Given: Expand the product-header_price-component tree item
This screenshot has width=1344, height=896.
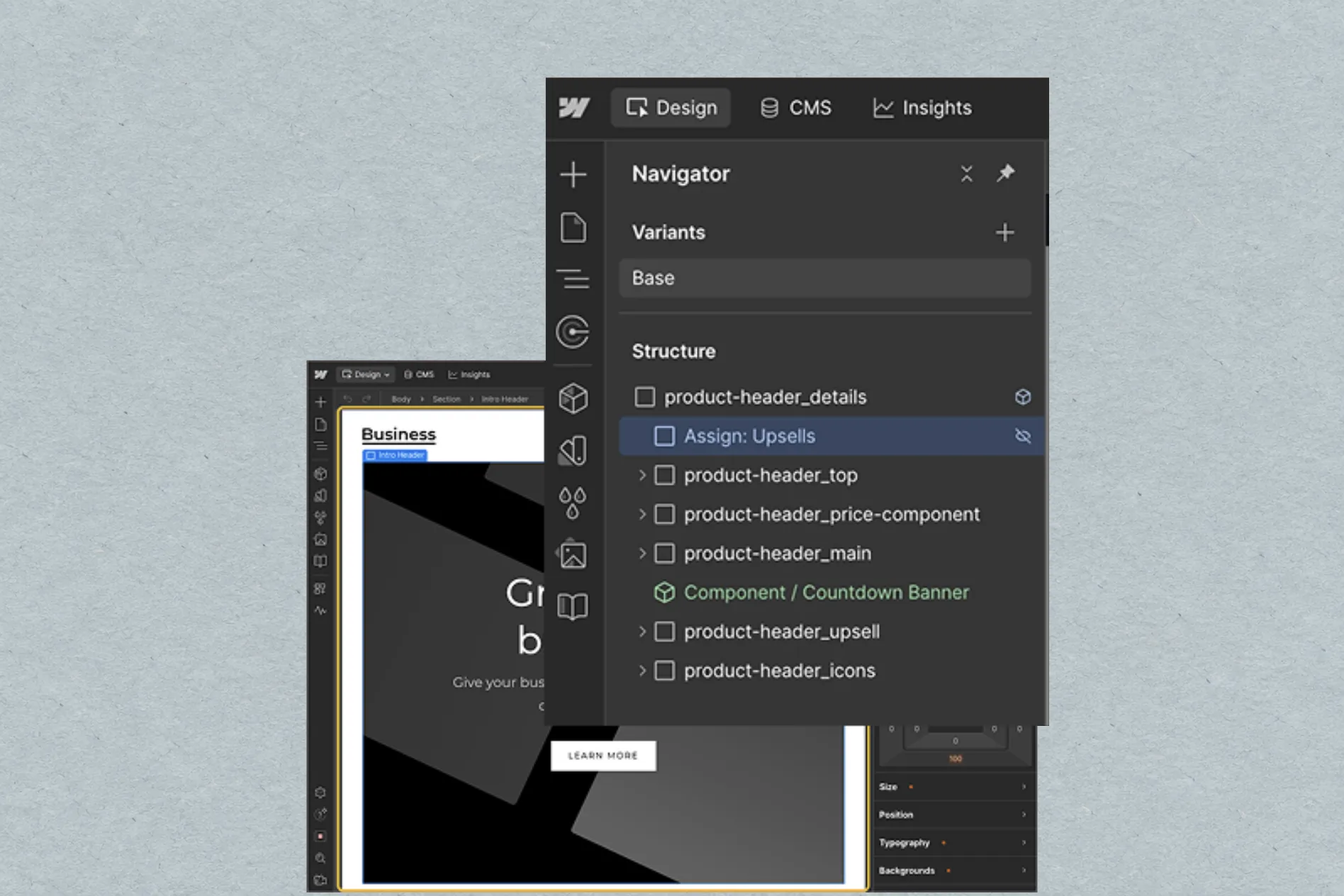Looking at the screenshot, I should [x=642, y=514].
